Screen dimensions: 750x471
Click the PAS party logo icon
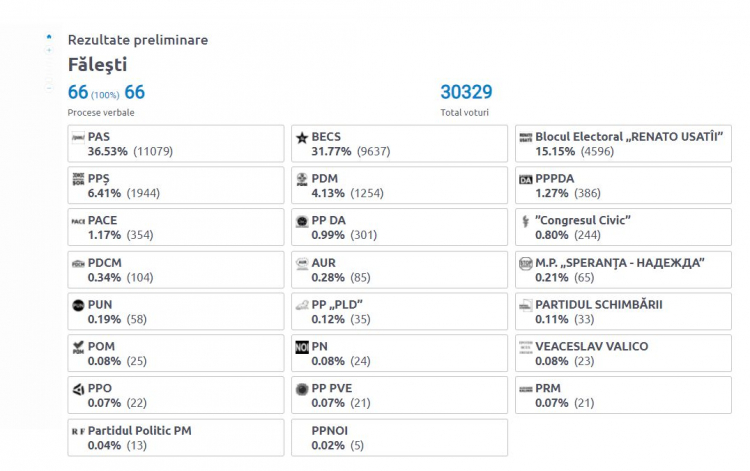[x=78, y=138]
